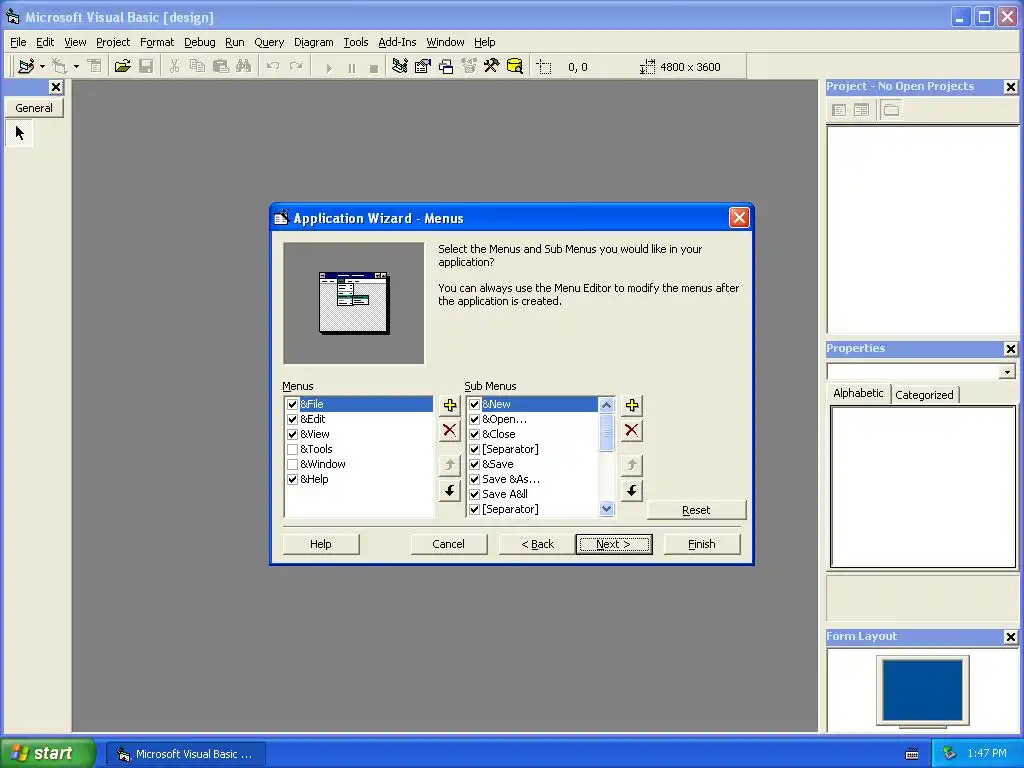This screenshot has width=1024, height=768.
Task: Open the Properties Window toolbar icon
Action: [423, 66]
